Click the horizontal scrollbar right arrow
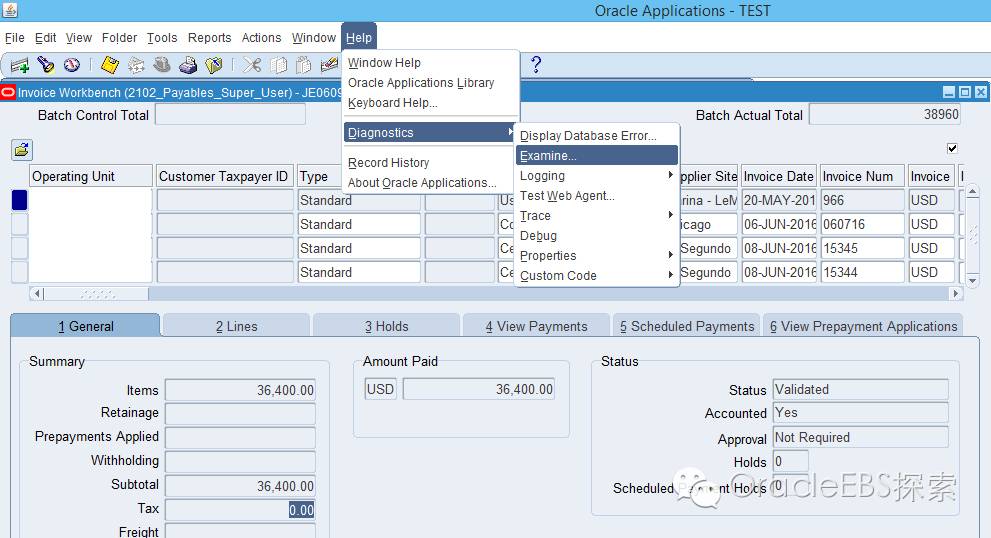 coord(956,293)
